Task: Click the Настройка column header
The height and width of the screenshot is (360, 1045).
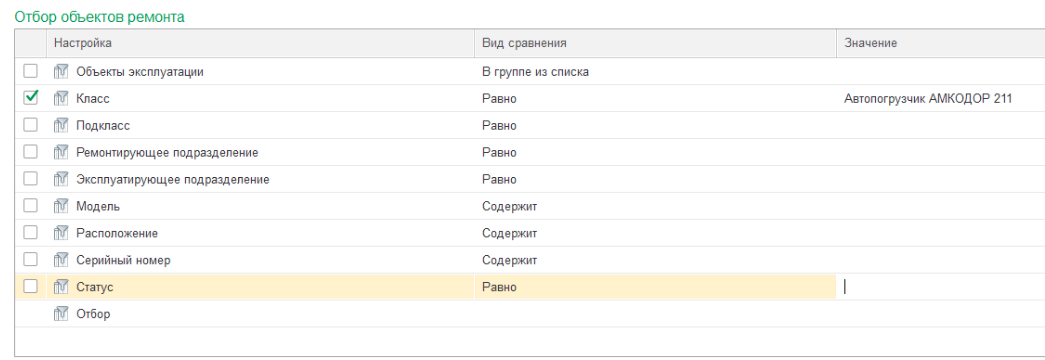Action: click(260, 43)
